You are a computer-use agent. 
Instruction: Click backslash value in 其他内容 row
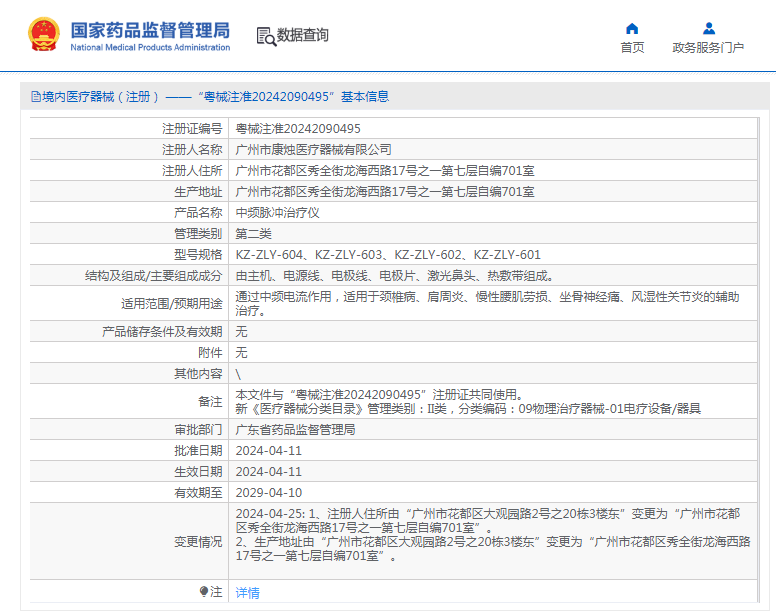[238, 374]
